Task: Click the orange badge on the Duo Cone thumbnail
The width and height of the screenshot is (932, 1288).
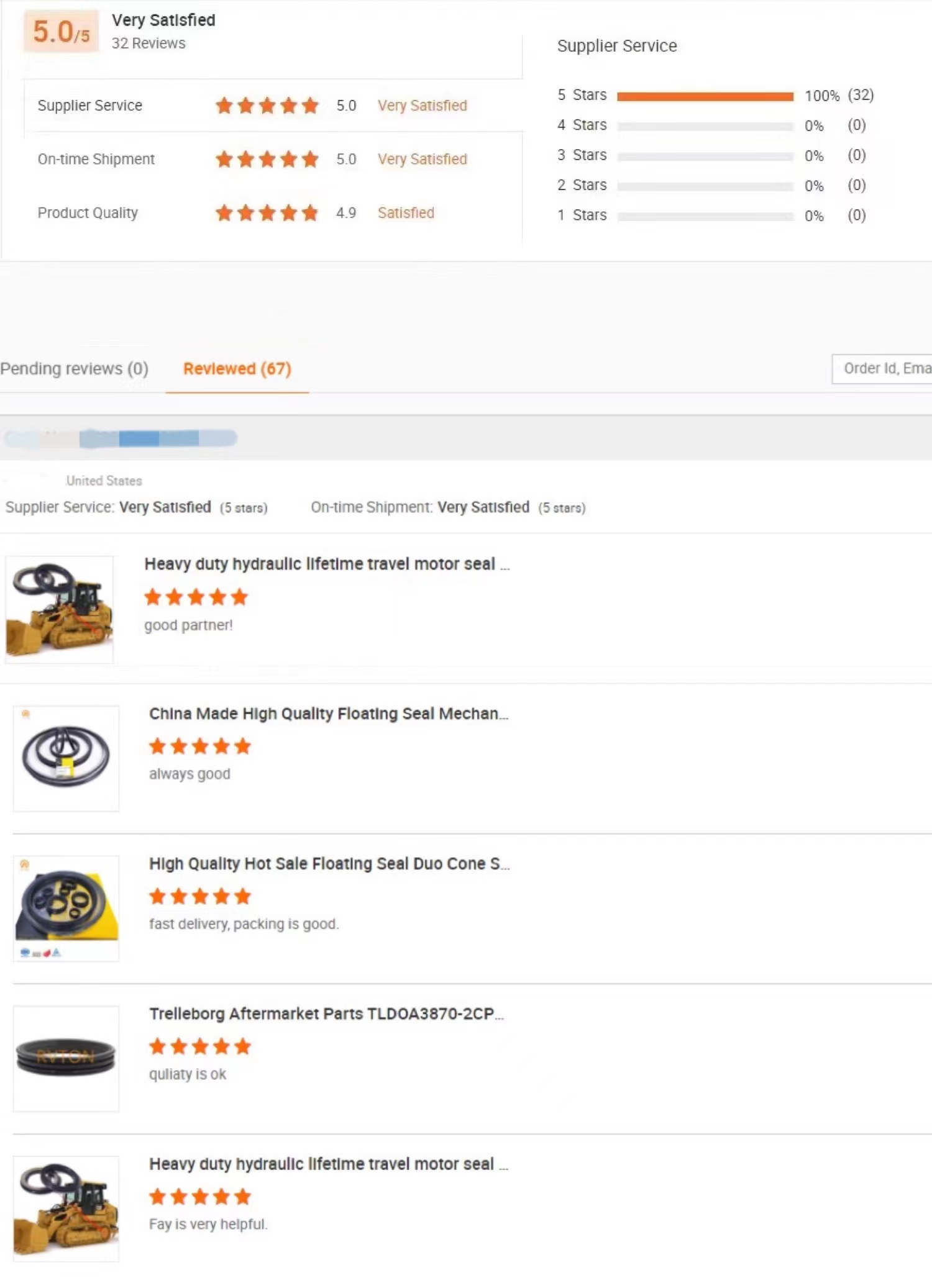Action: click(25, 864)
